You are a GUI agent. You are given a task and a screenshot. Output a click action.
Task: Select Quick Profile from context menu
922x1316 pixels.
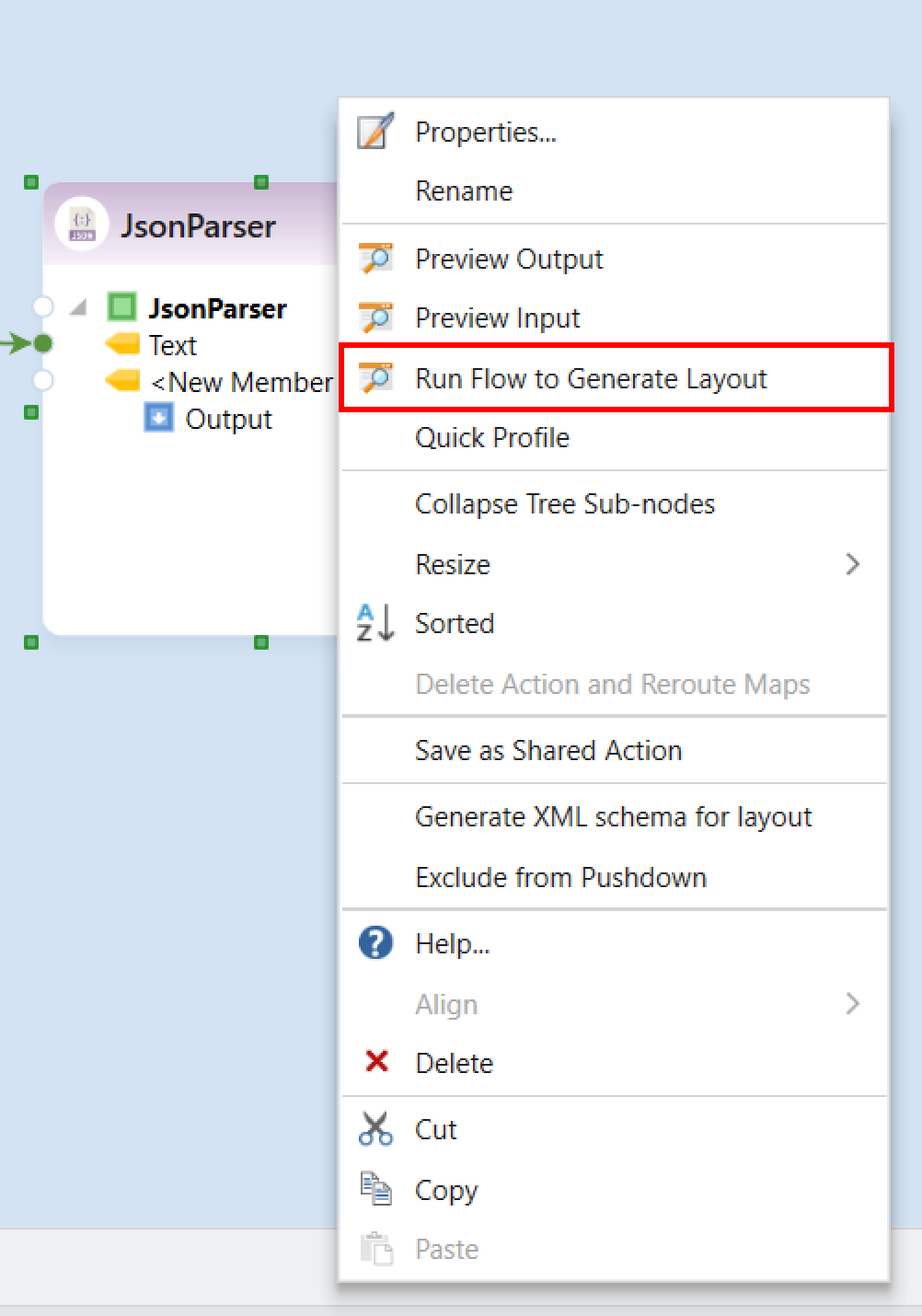click(492, 438)
